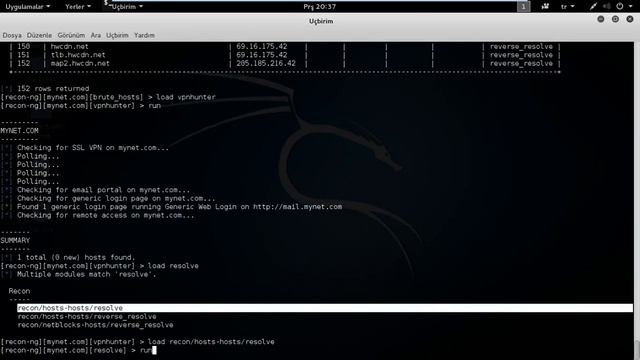Click the tlb.hwcdn.net host in row 151
Image resolution: width=640 pixels, height=360 pixels.
(78, 55)
